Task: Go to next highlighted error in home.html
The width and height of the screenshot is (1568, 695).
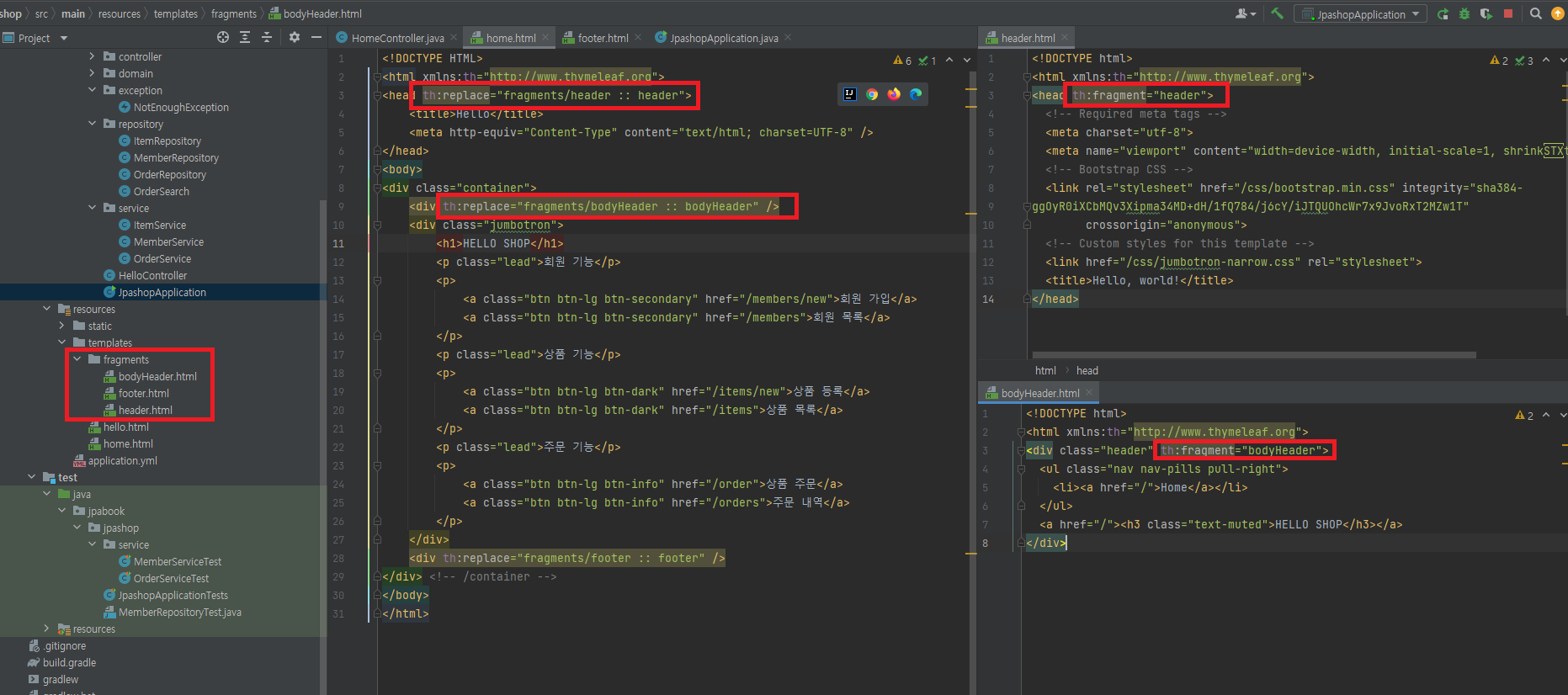Action: click(x=967, y=60)
